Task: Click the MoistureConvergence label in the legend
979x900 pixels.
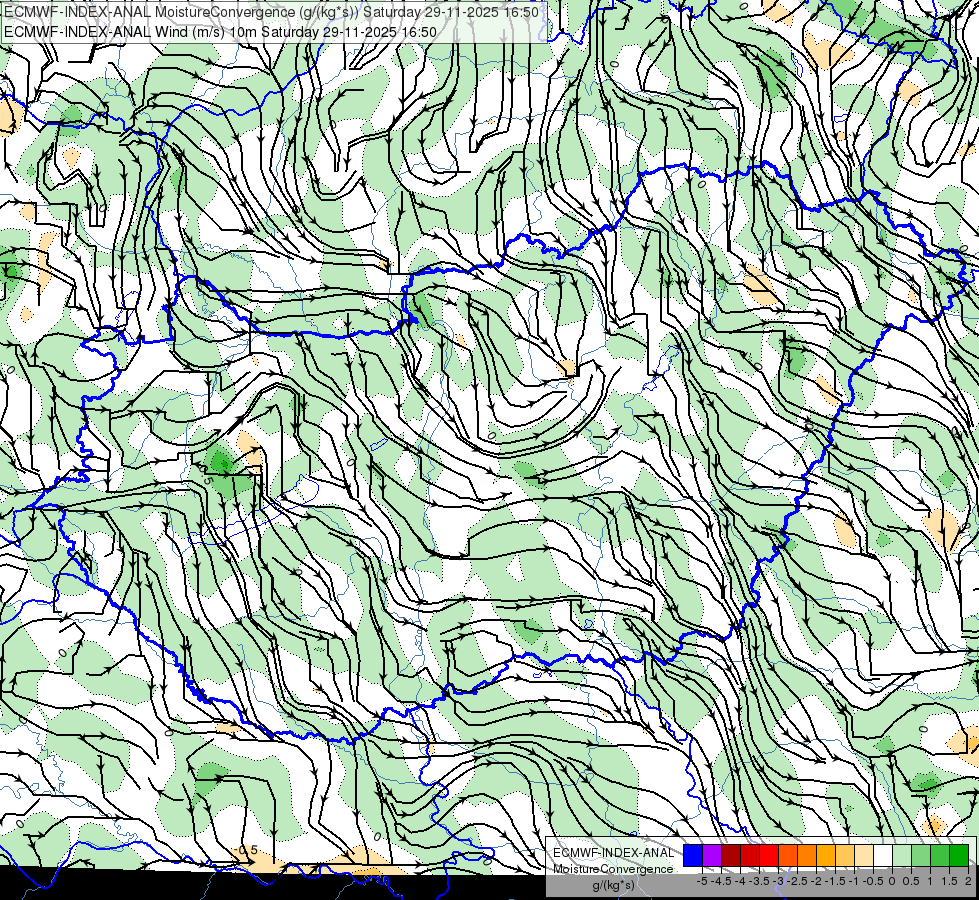Action: pos(613,869)
